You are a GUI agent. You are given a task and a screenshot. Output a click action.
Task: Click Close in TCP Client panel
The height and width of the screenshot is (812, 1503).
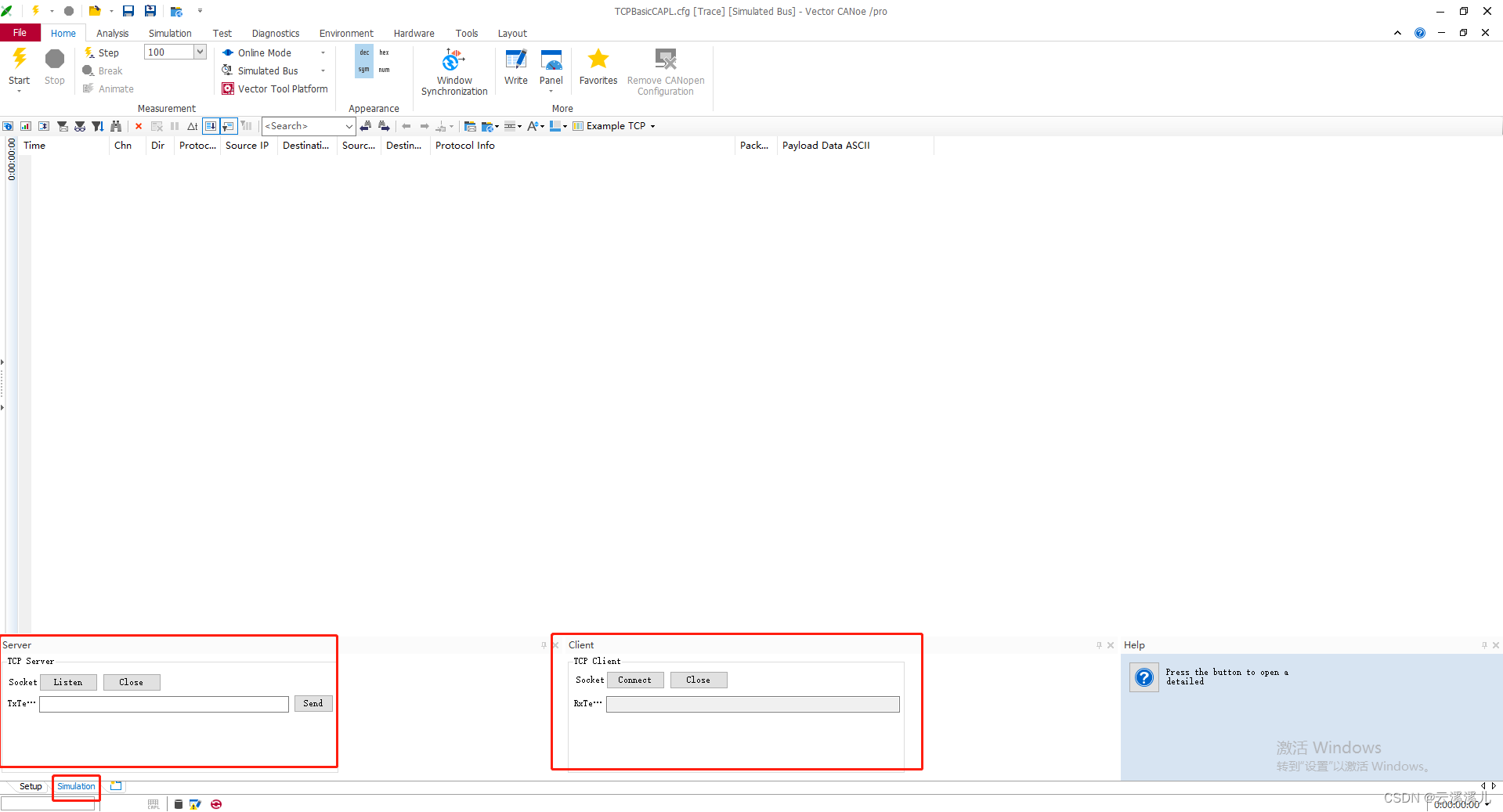point(699,680)
